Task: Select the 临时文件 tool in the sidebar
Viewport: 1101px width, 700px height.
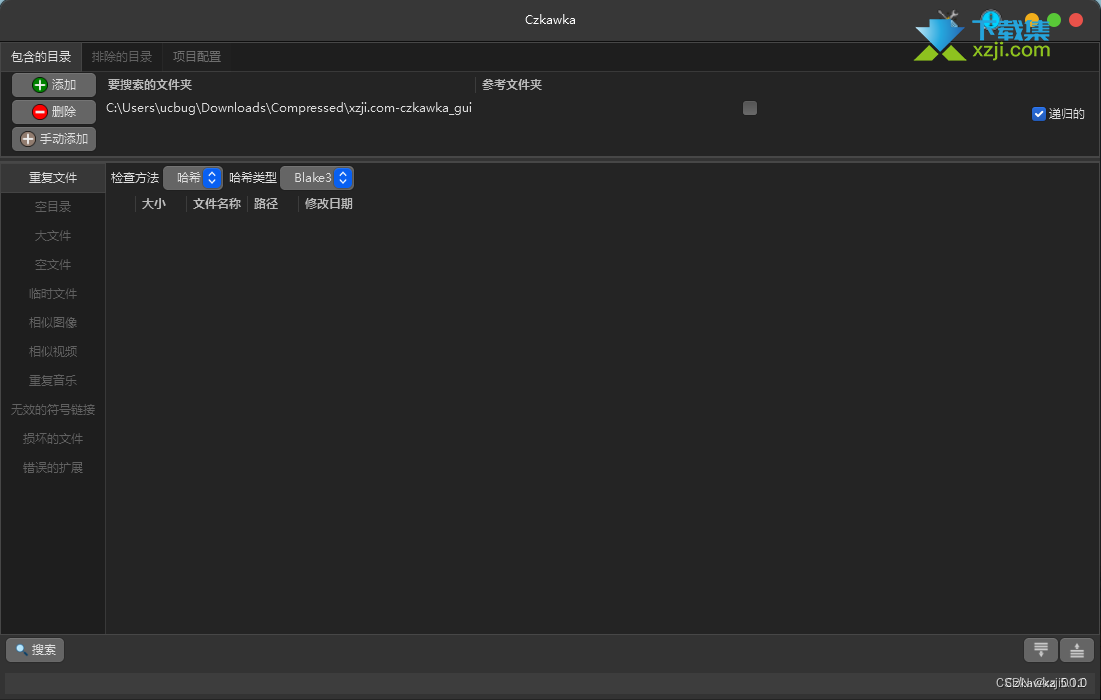Action: click(x=53, y=293)
